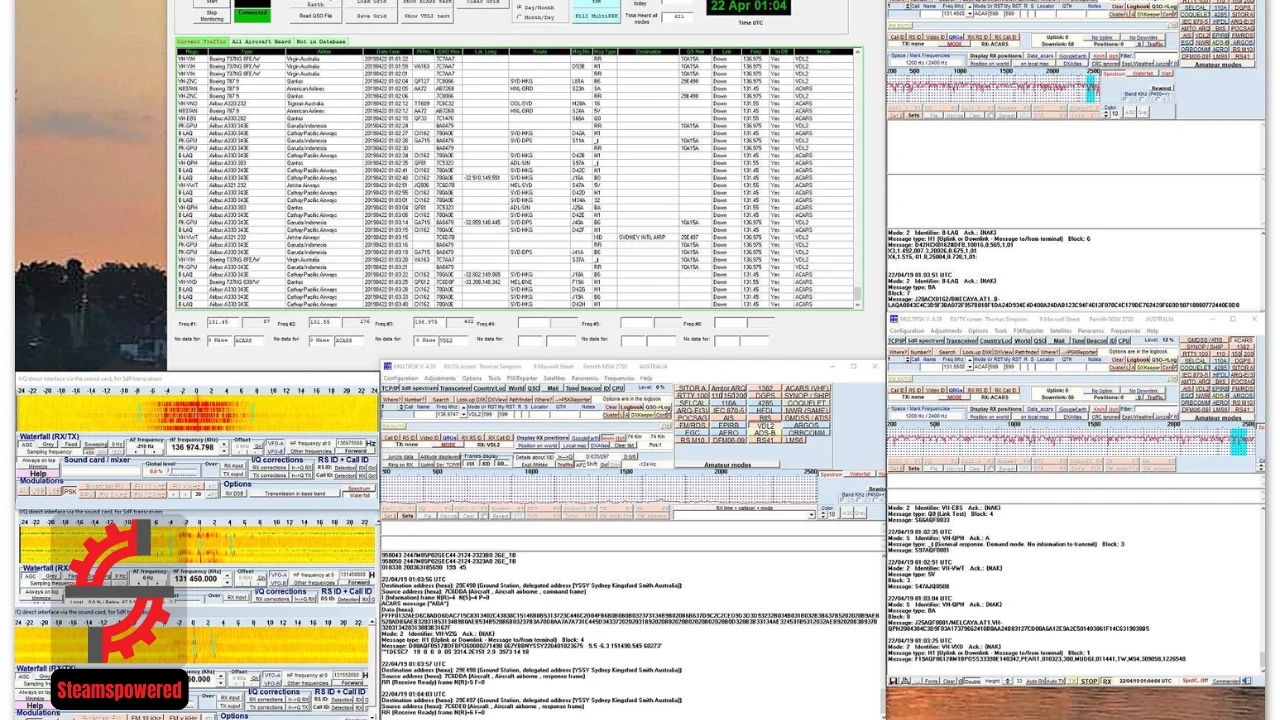Screen dimensions: 1280x720
Task: Click Transceiver button in center MultiPSK window
Action: click(456, 388)
